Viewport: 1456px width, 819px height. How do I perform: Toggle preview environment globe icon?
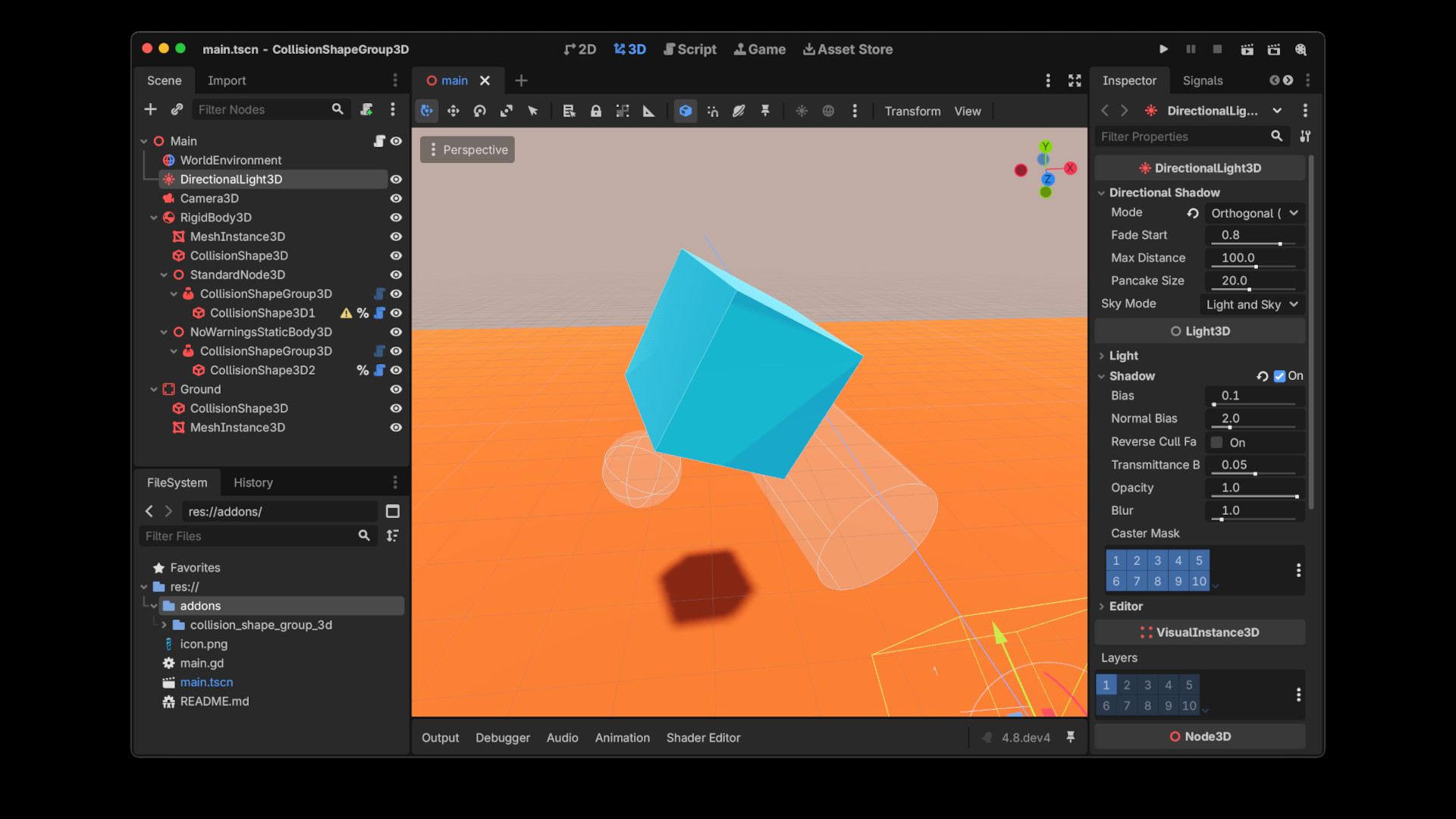[x=828, y=111]
